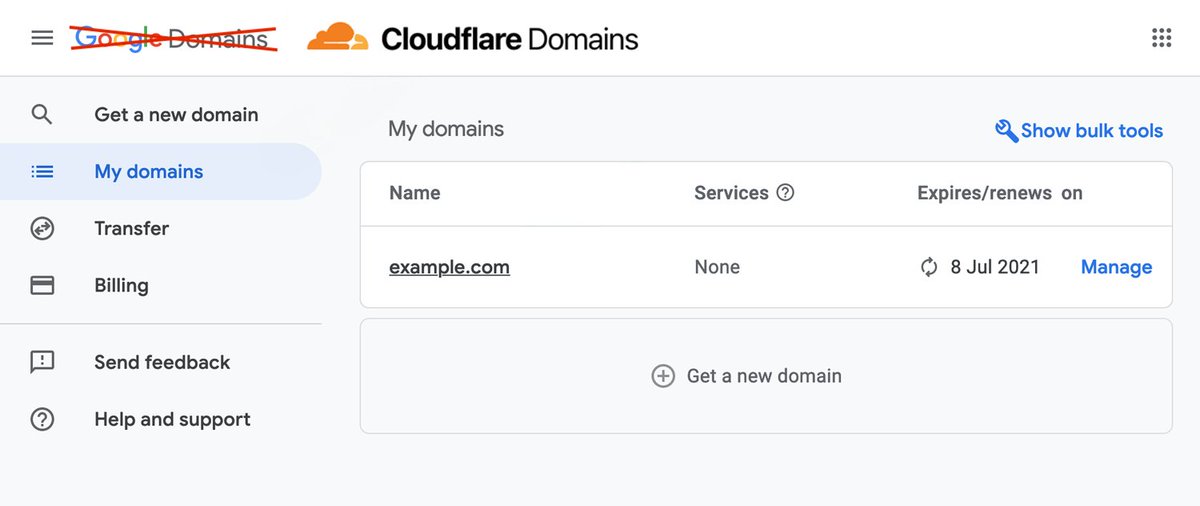Open the Transfer section

[x=131, y=228]
